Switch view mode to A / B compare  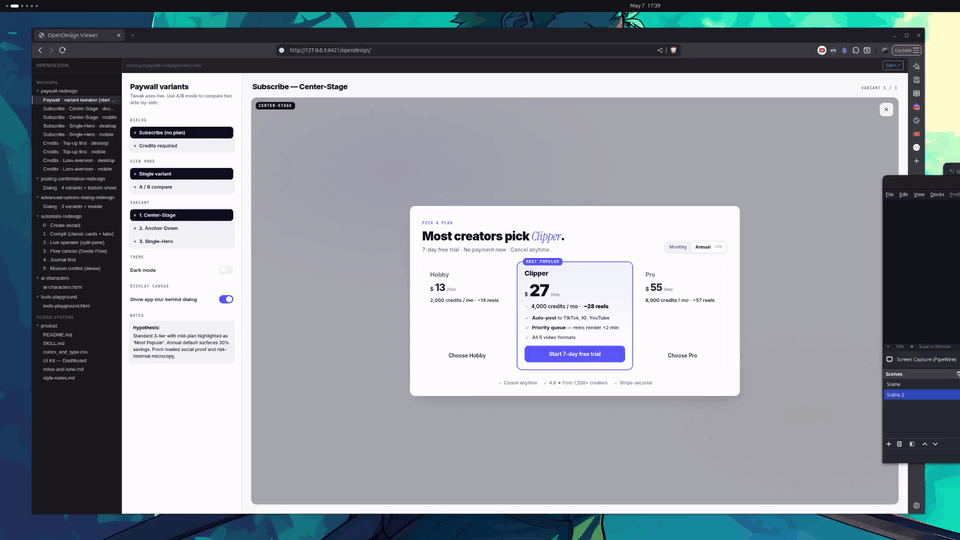(182, 187)
